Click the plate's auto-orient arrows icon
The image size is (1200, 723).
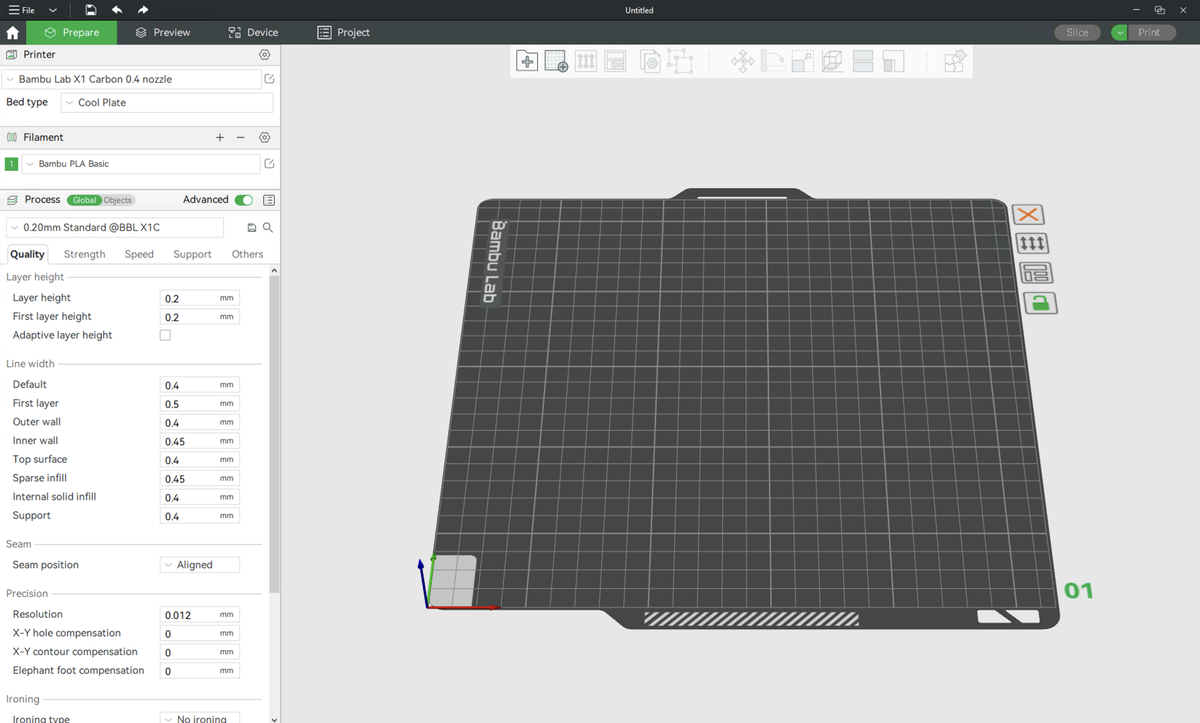pyautogui.click(x=1031, y=243)
